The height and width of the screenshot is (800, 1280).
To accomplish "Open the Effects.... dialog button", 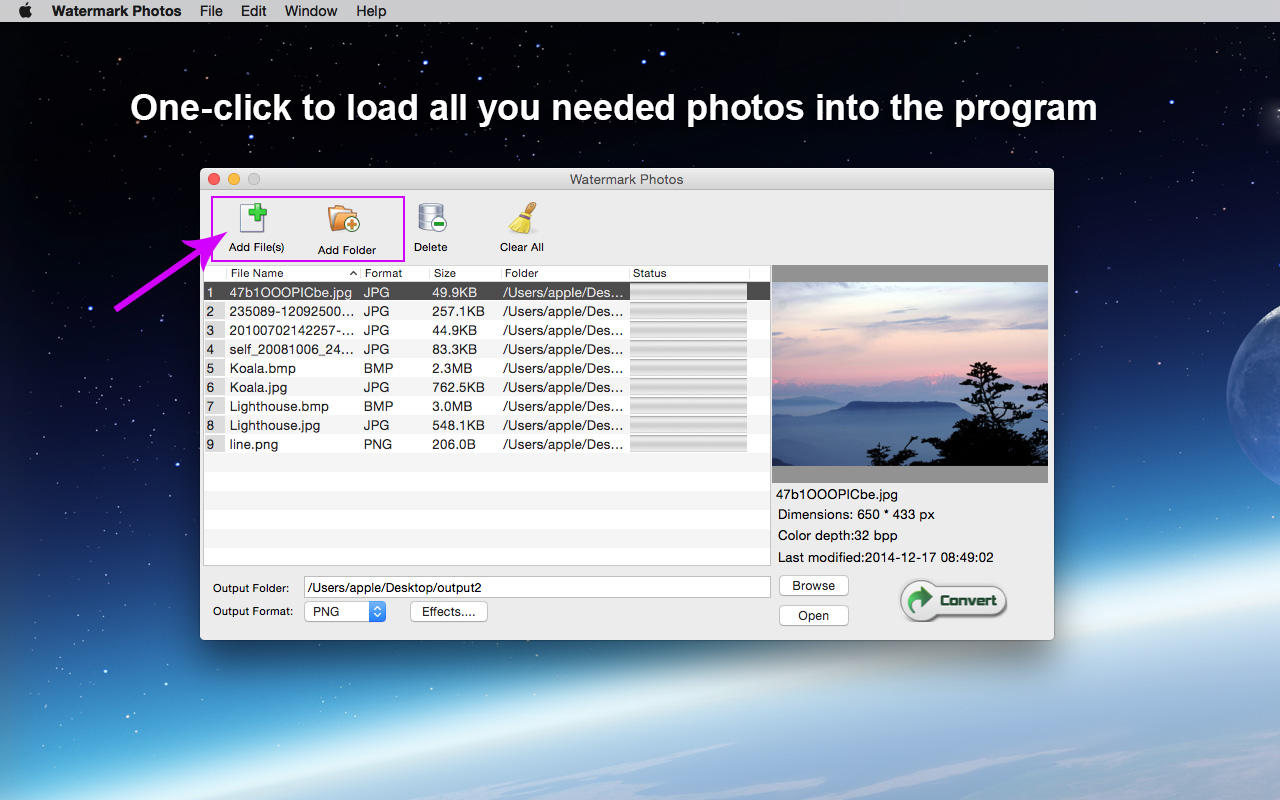I will [x=448, y=611].
